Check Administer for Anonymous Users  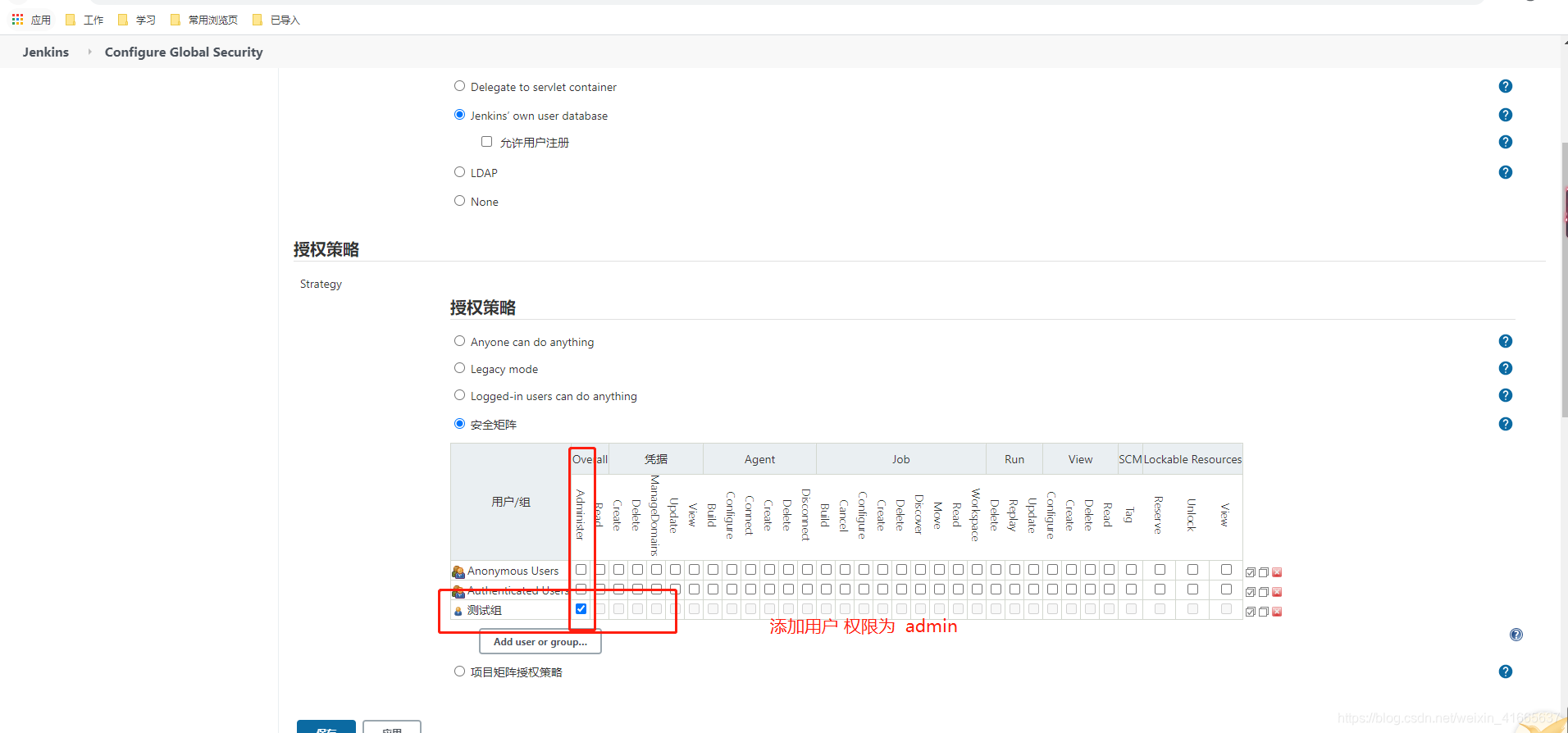pos(581,570)
